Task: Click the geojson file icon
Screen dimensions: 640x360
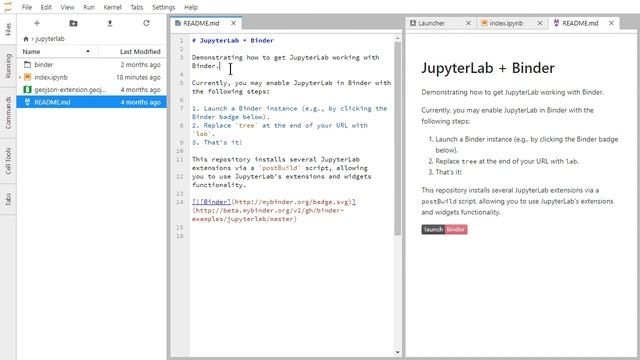Action: coord(27,89)
